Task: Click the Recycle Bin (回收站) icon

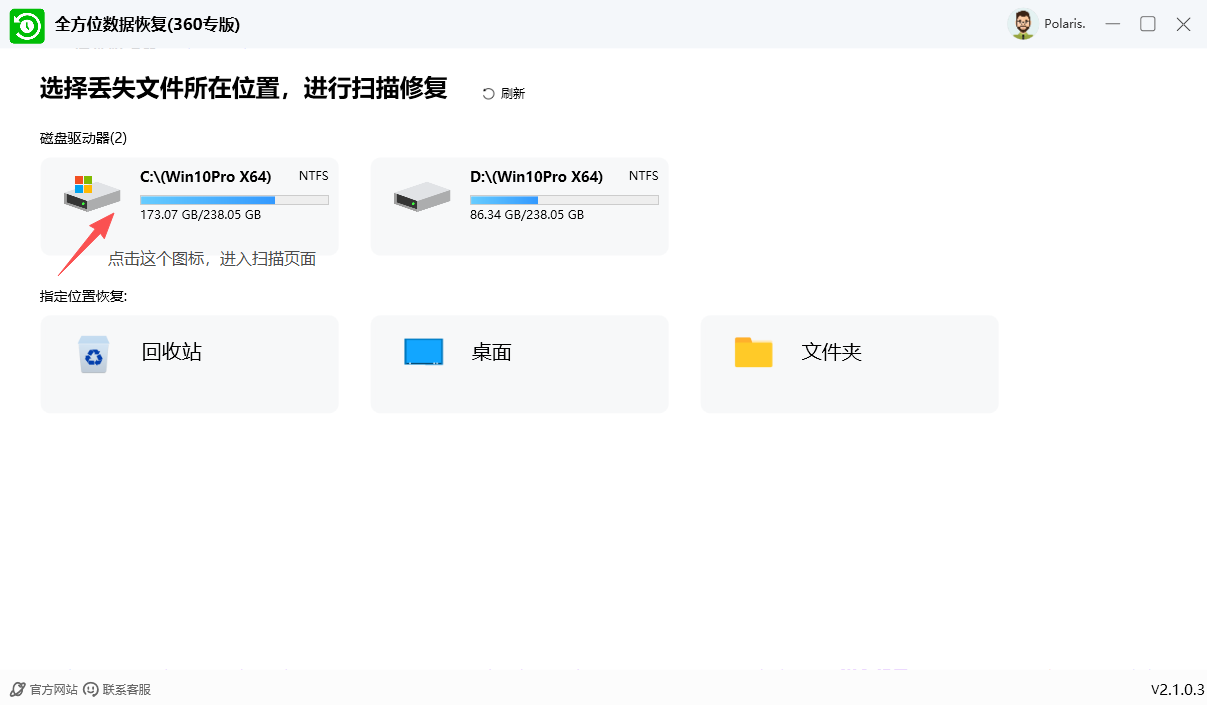Action: 93,352
